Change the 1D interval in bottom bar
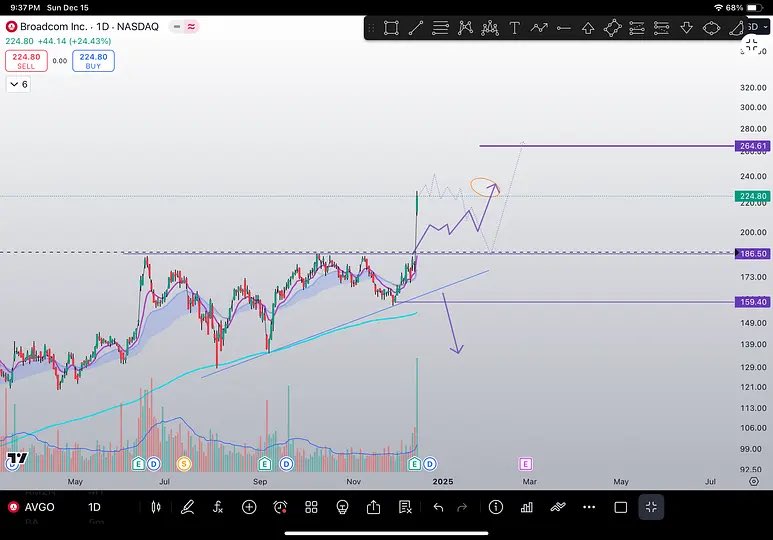The height and width of the screenshot is (540, 773). [94, 507]
